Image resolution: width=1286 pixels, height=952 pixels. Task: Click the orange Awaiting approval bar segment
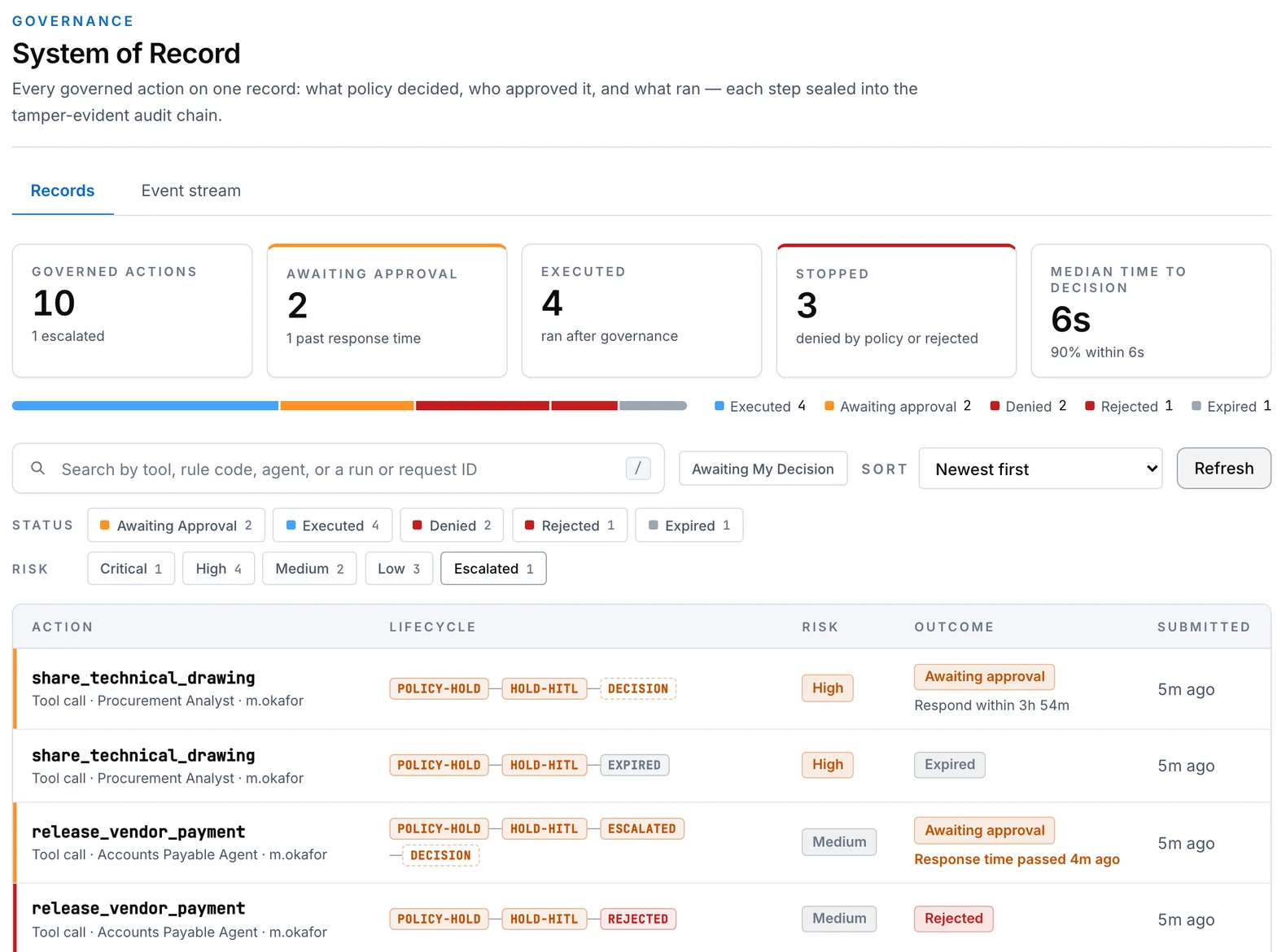pos(348,405)
